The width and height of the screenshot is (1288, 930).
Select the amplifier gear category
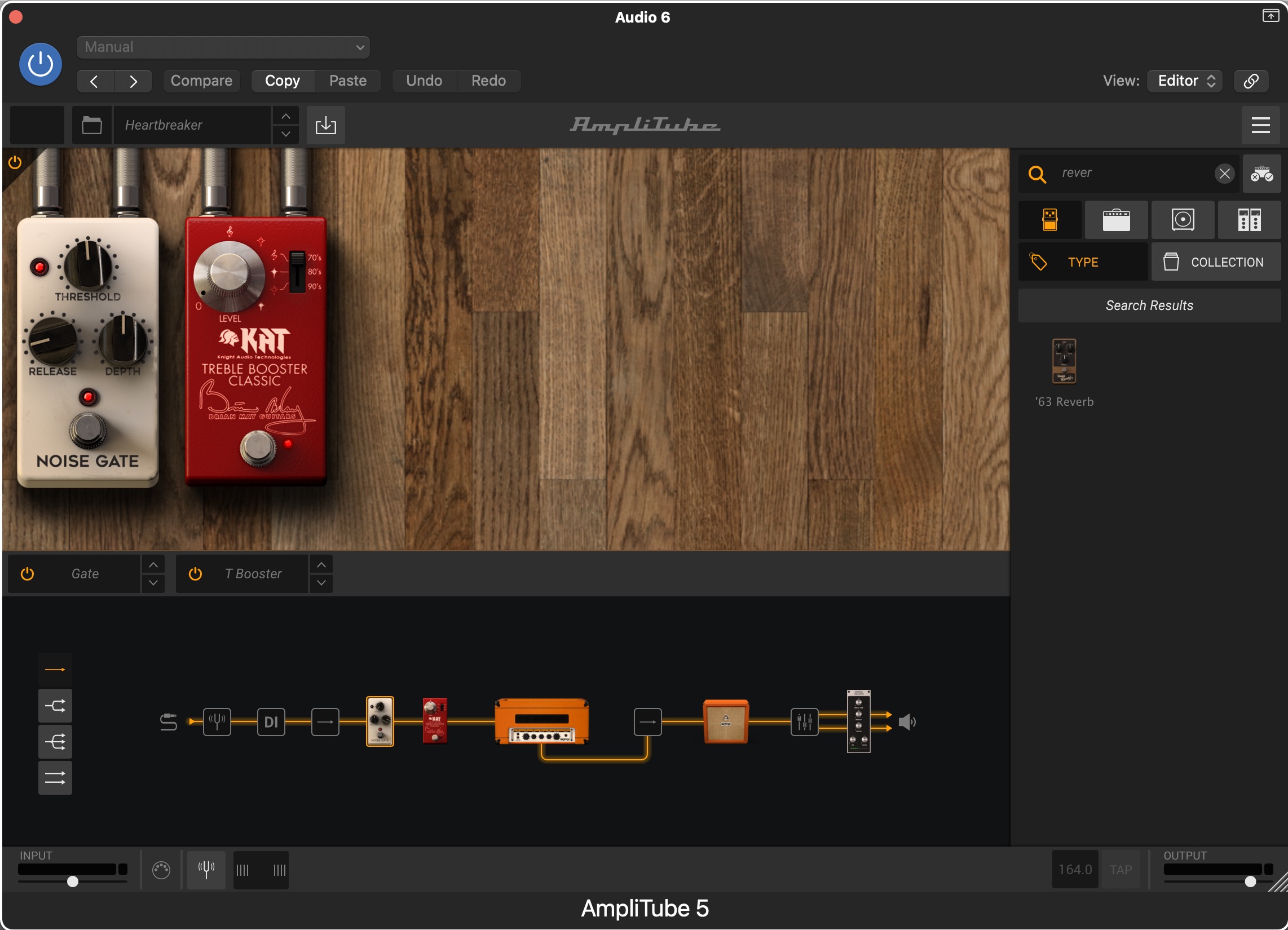[1116, 220]
